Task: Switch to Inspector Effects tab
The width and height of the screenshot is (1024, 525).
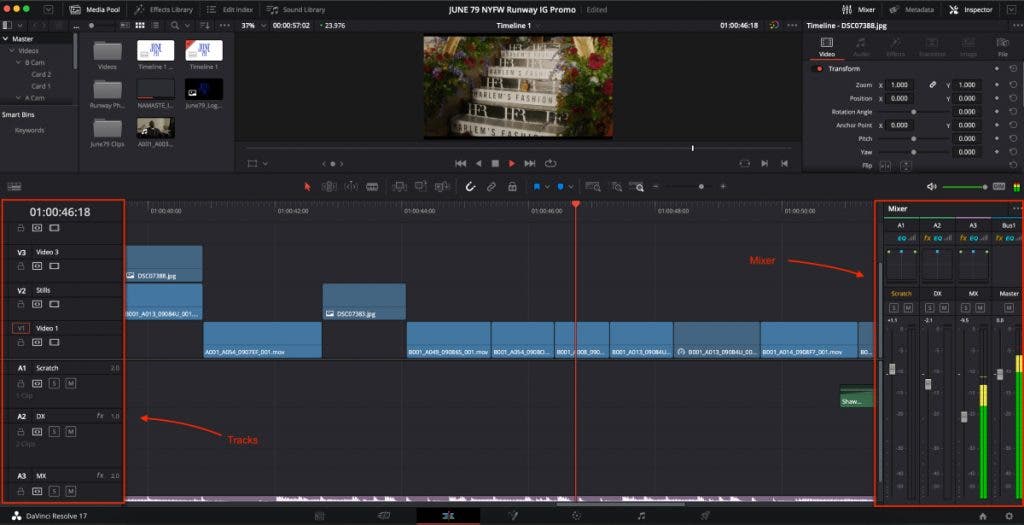Action: (x=895, y=47)
